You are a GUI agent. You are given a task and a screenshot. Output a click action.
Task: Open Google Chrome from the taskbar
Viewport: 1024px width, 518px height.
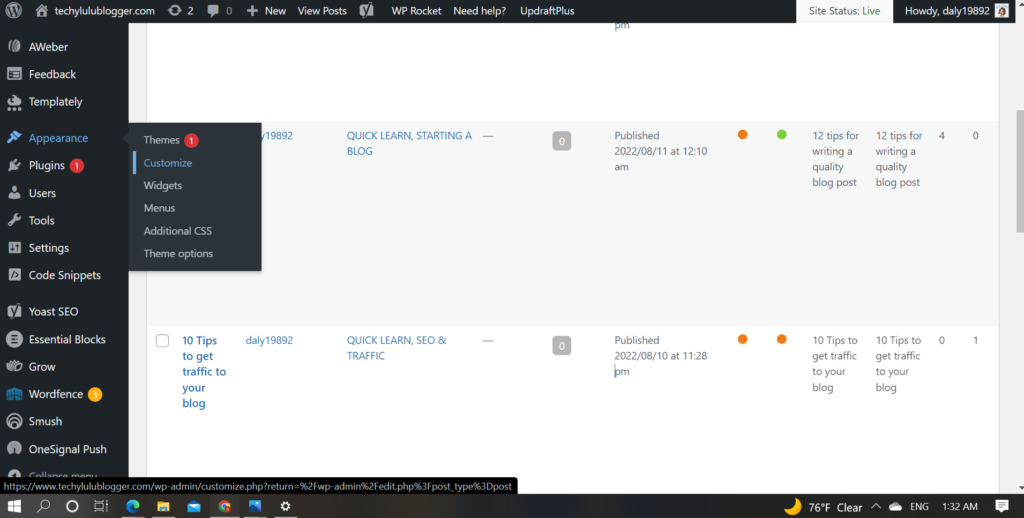225,507
